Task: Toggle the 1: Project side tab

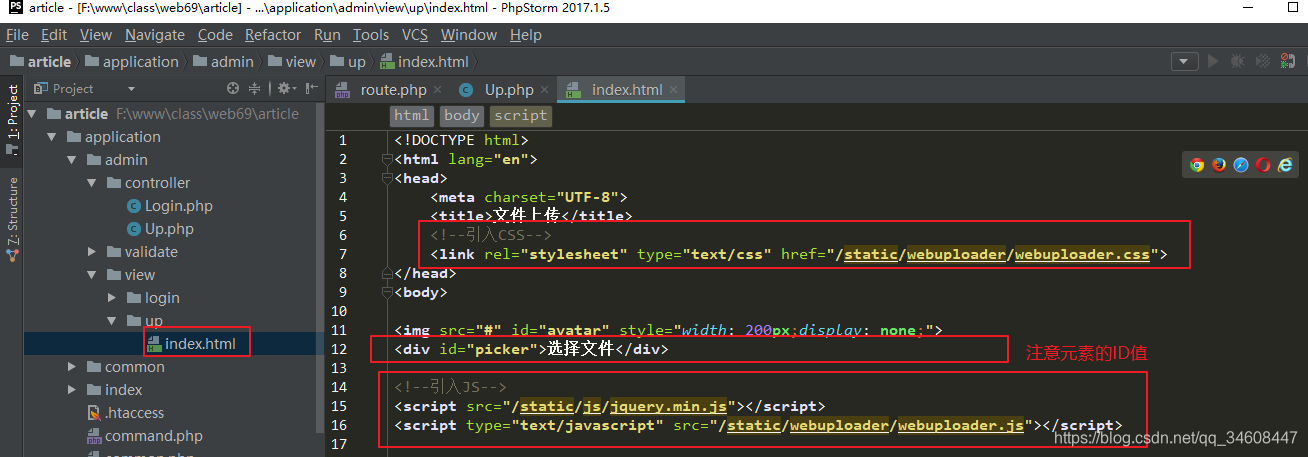Action: [x=13, y=118]
